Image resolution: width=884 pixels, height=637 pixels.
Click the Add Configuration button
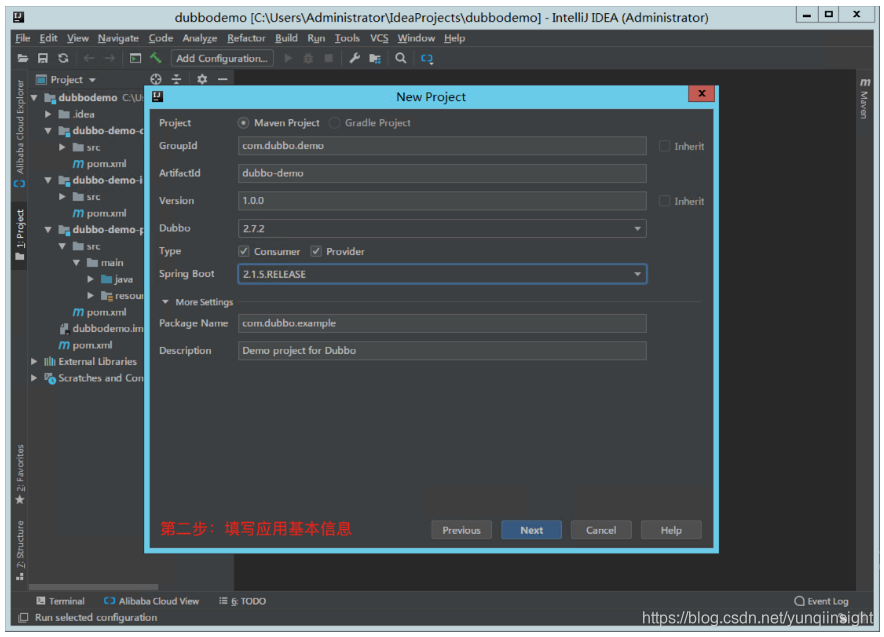(x=222, y=58)
